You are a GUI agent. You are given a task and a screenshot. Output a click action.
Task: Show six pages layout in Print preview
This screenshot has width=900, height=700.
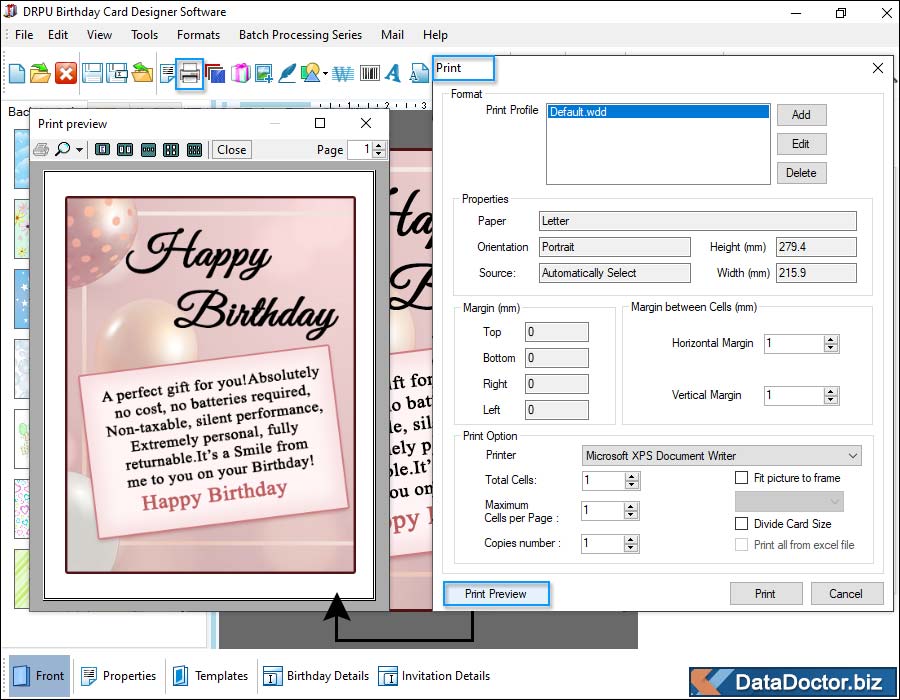(195, 150)
